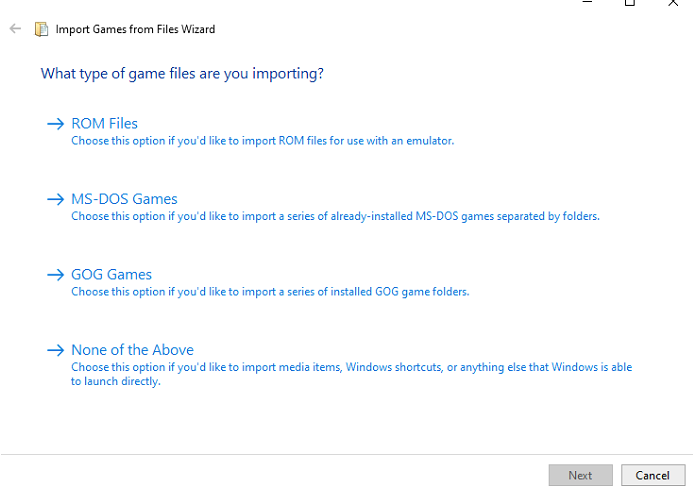Maximize the wizard window
This screenshot has width=693, height=489.
(x=630, y=3)
